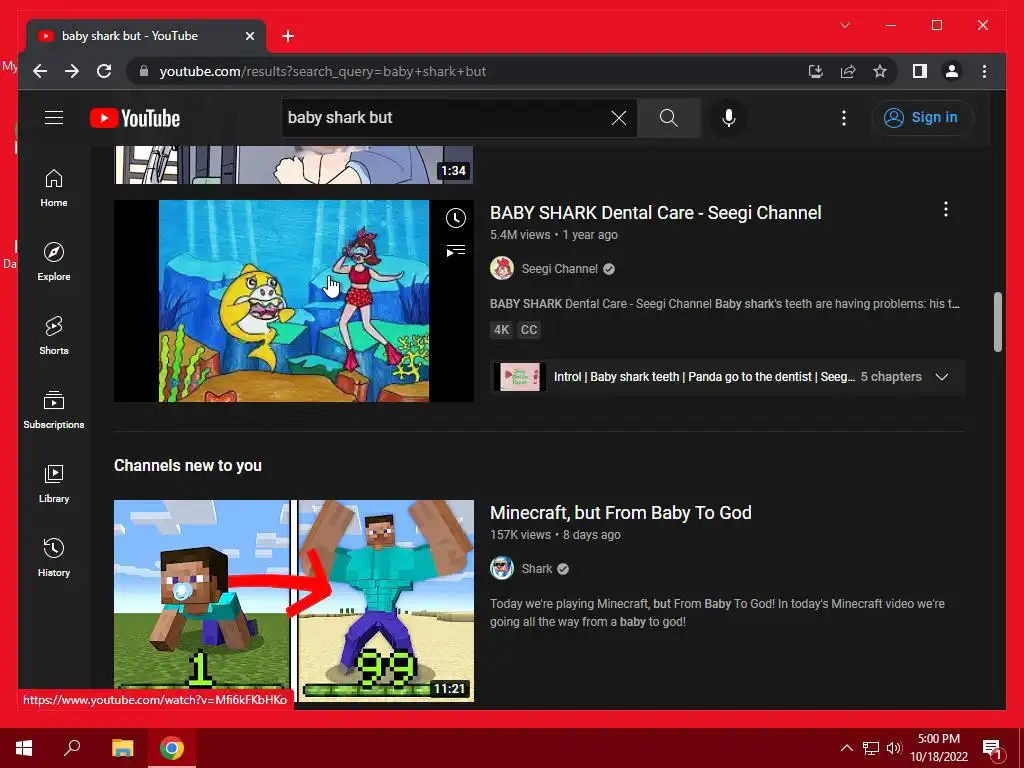Click the partially visible 1:34 video thumbnail

click(x=294, y=165)
